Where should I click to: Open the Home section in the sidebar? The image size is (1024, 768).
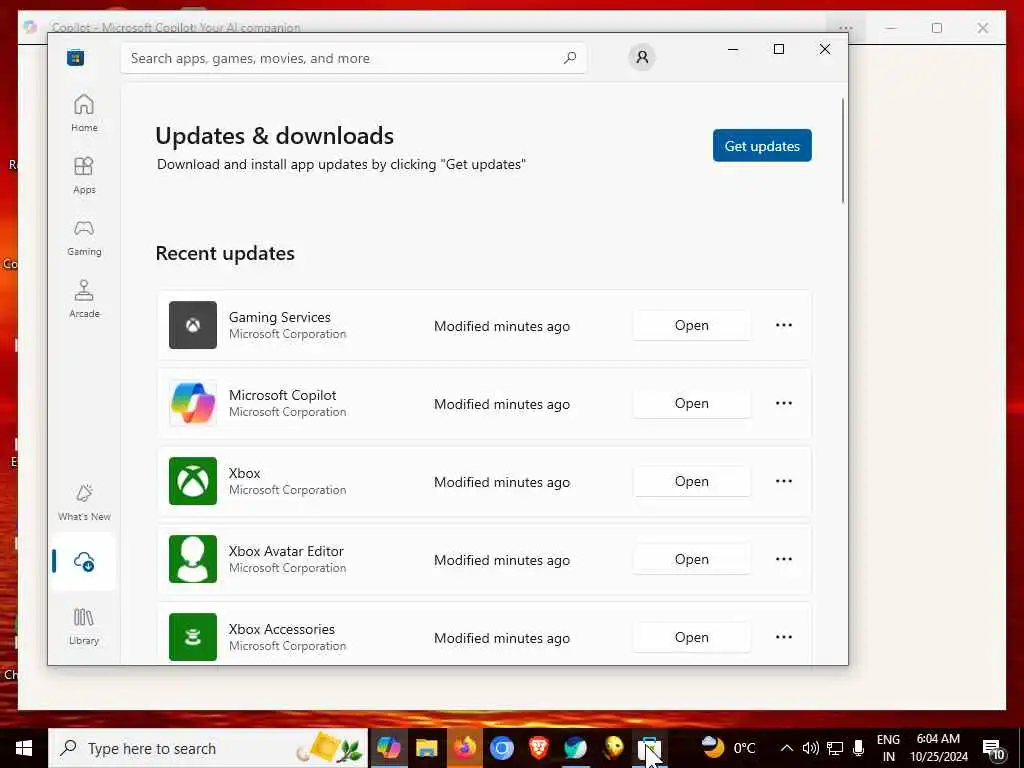[x=84, y=113]
